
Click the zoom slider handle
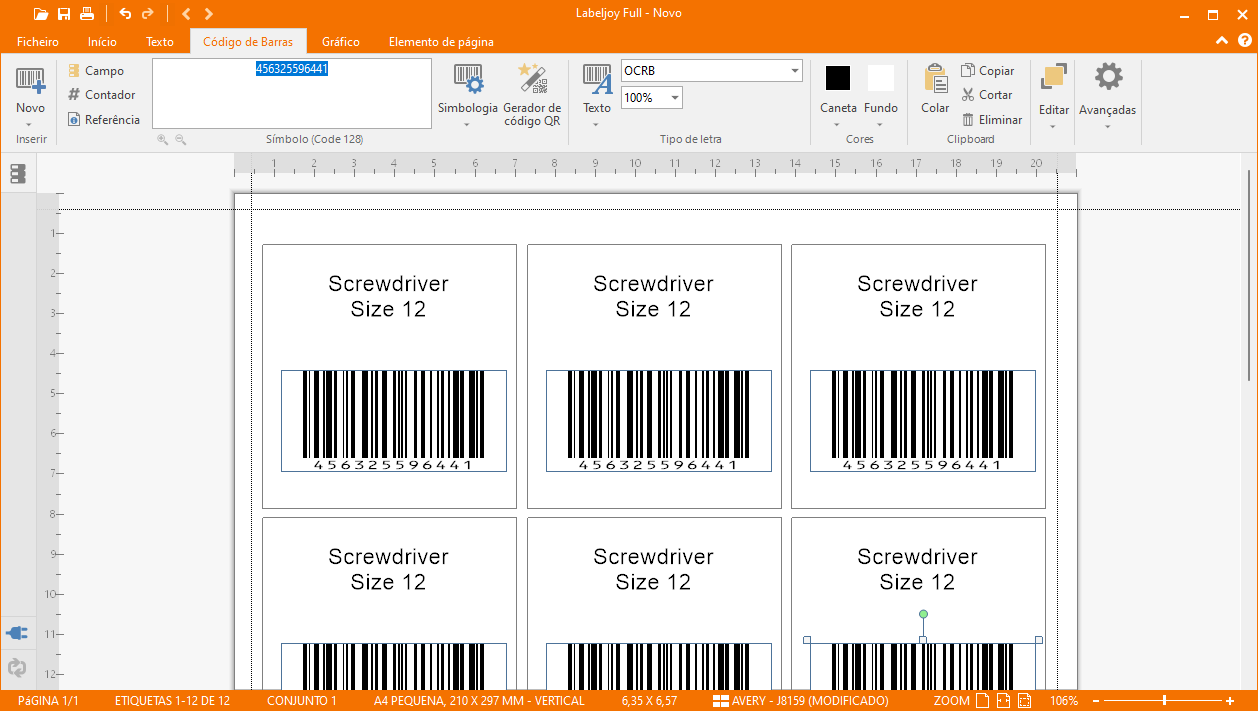pos(1164,701)
